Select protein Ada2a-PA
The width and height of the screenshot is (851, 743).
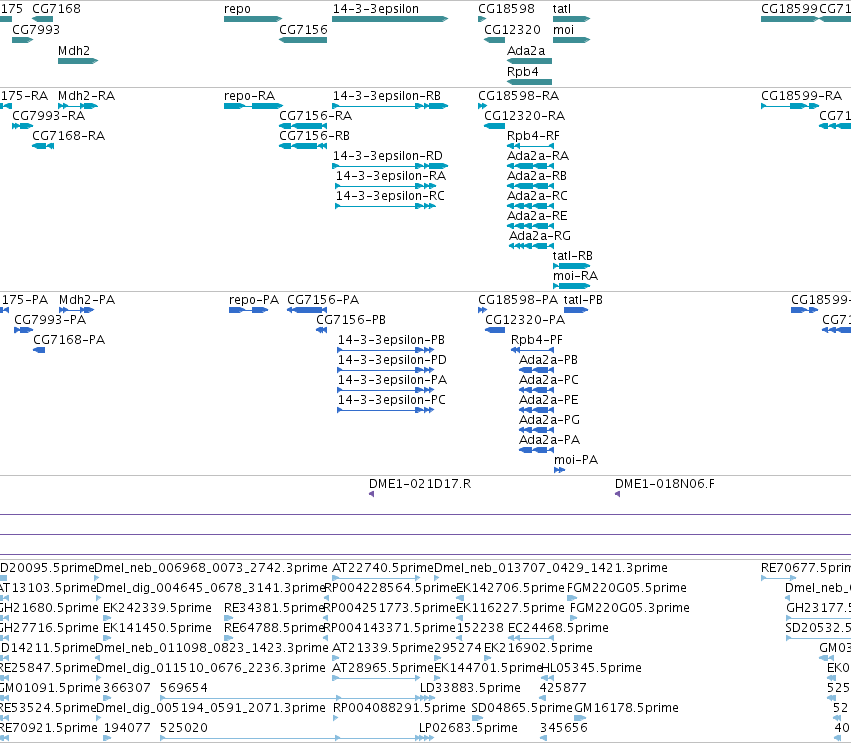536,450
